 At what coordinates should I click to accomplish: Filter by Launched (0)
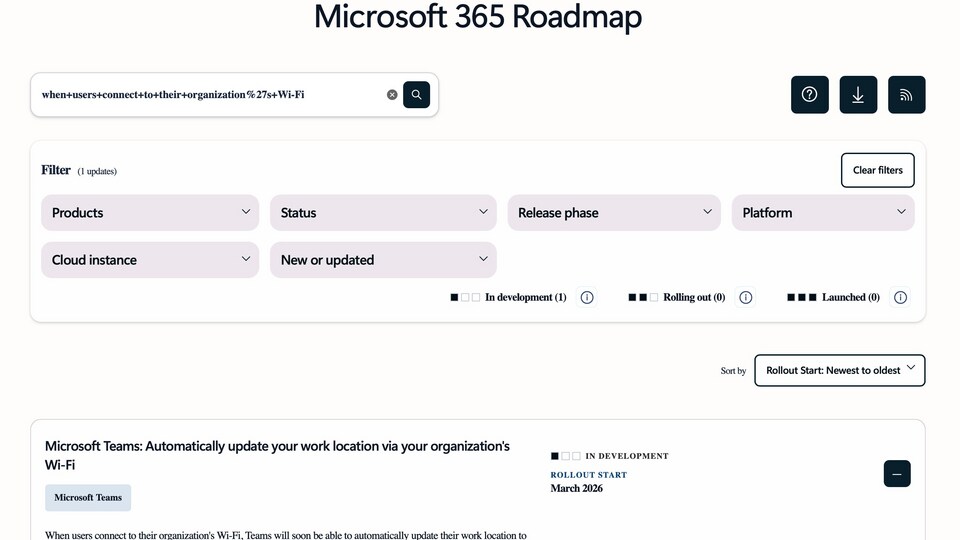click(x=833, y=297)
